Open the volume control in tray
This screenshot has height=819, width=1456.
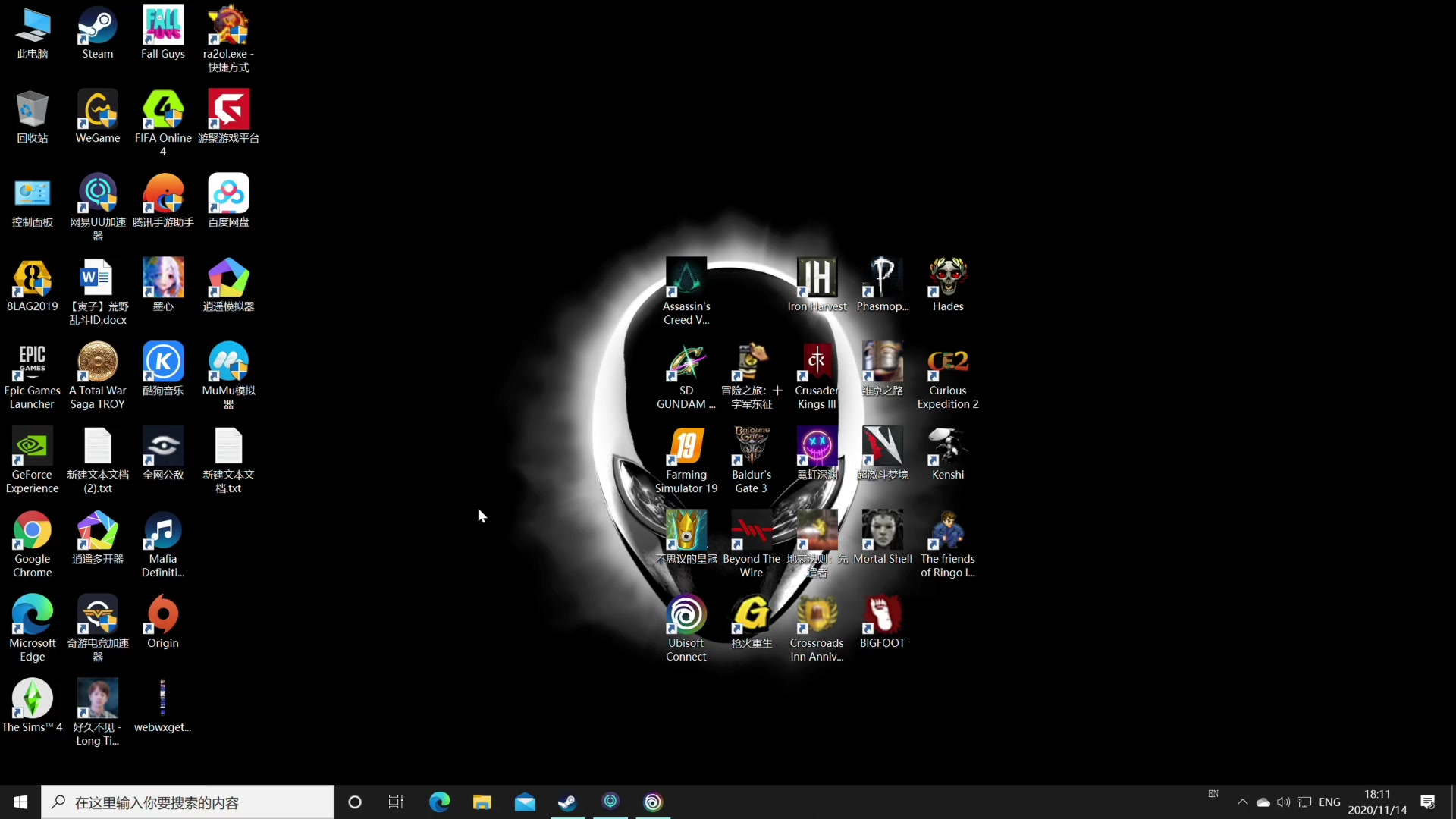click(1283, 802)
